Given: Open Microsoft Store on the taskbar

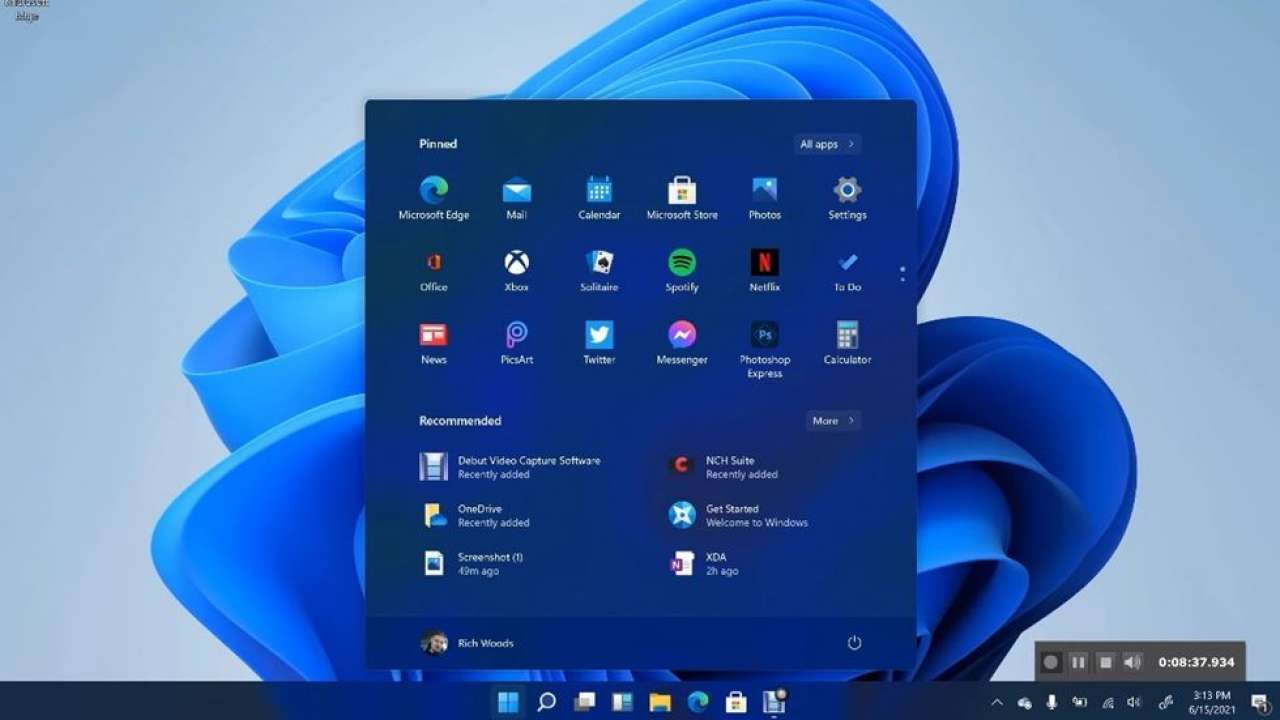Looking at the screenshot, I should point(736,702).
